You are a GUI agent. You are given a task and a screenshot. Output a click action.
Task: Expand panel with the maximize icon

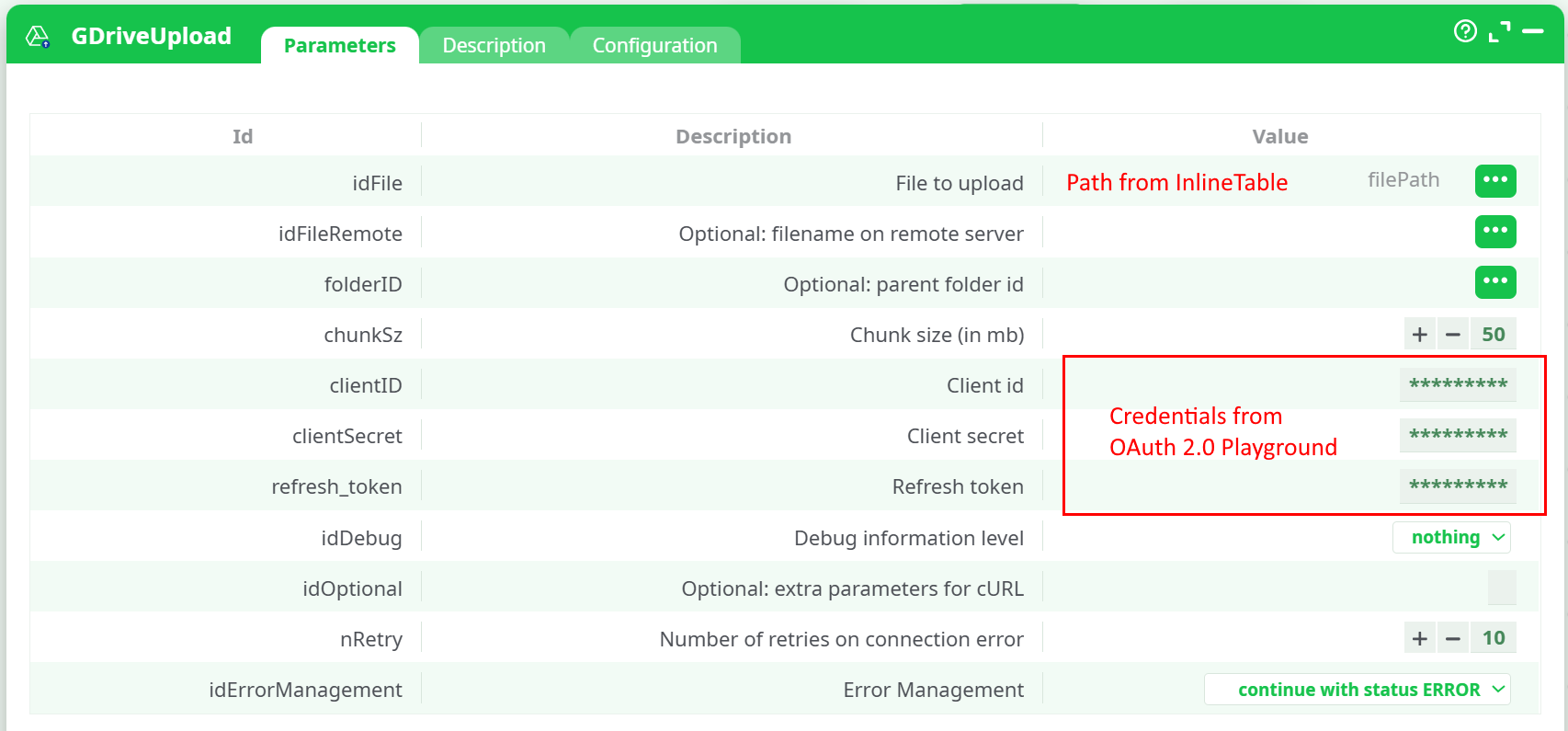(x=1499, y=31)
